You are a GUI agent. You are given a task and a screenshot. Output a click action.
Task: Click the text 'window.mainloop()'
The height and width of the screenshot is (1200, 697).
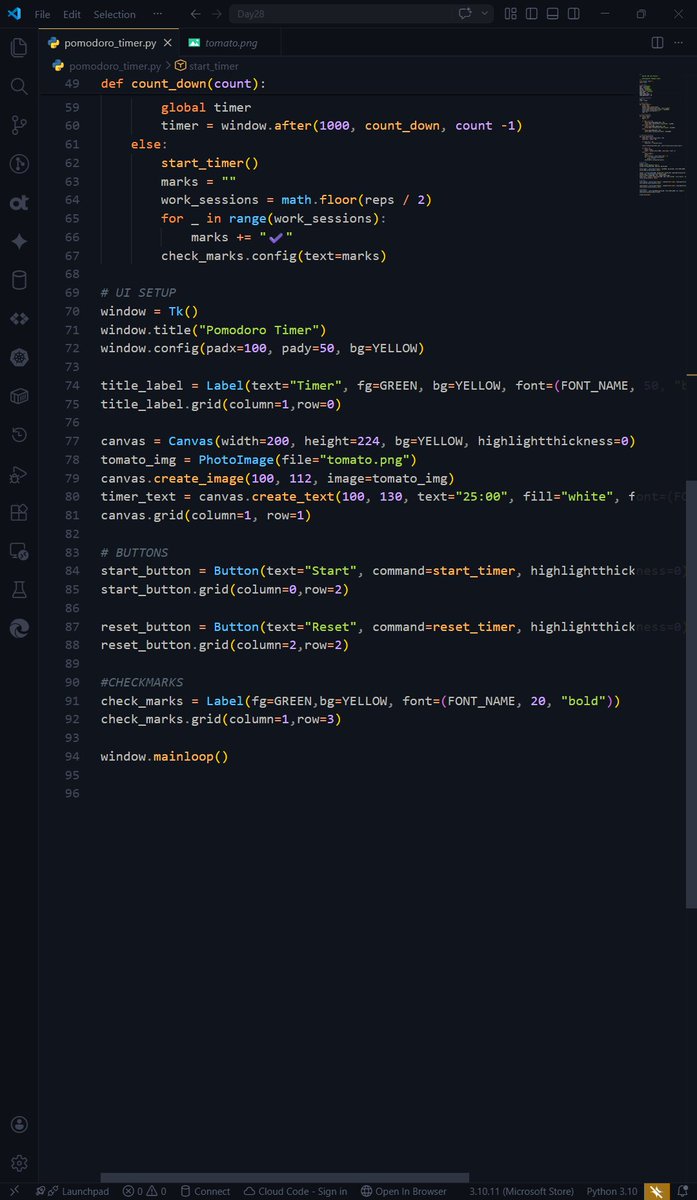pyautogui.click(x=165, y=756)
